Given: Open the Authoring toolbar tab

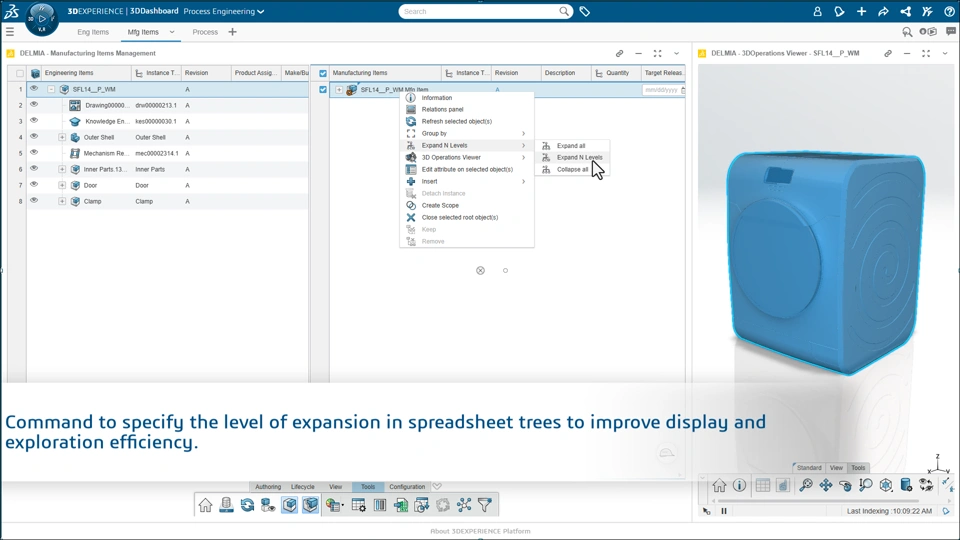Looking at the screenshot, I should pos(268,487).
